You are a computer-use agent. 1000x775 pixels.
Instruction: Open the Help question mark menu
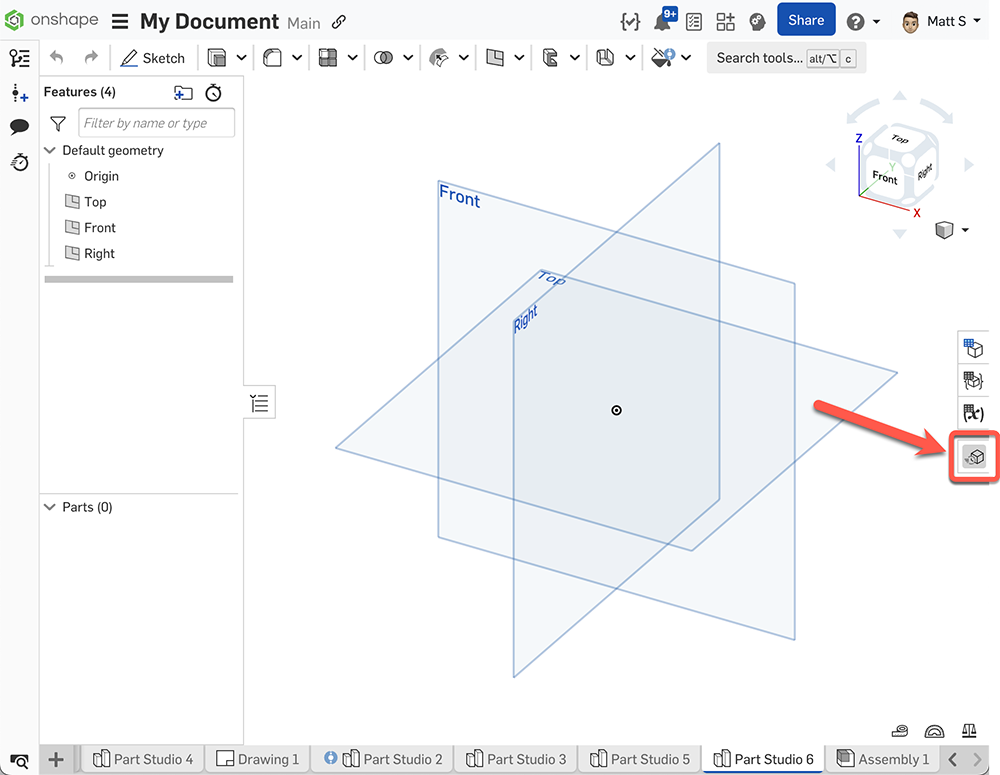click(x=863, y=22)
